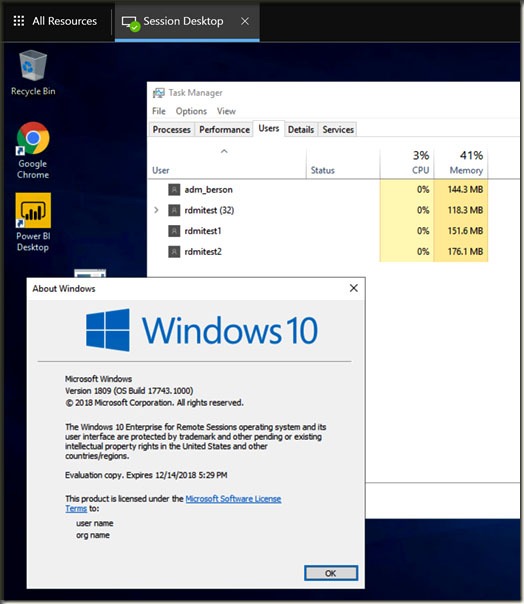This screenshot has height=604, width=524.
Task: Close the About Windows dialog
Action: 354,288
